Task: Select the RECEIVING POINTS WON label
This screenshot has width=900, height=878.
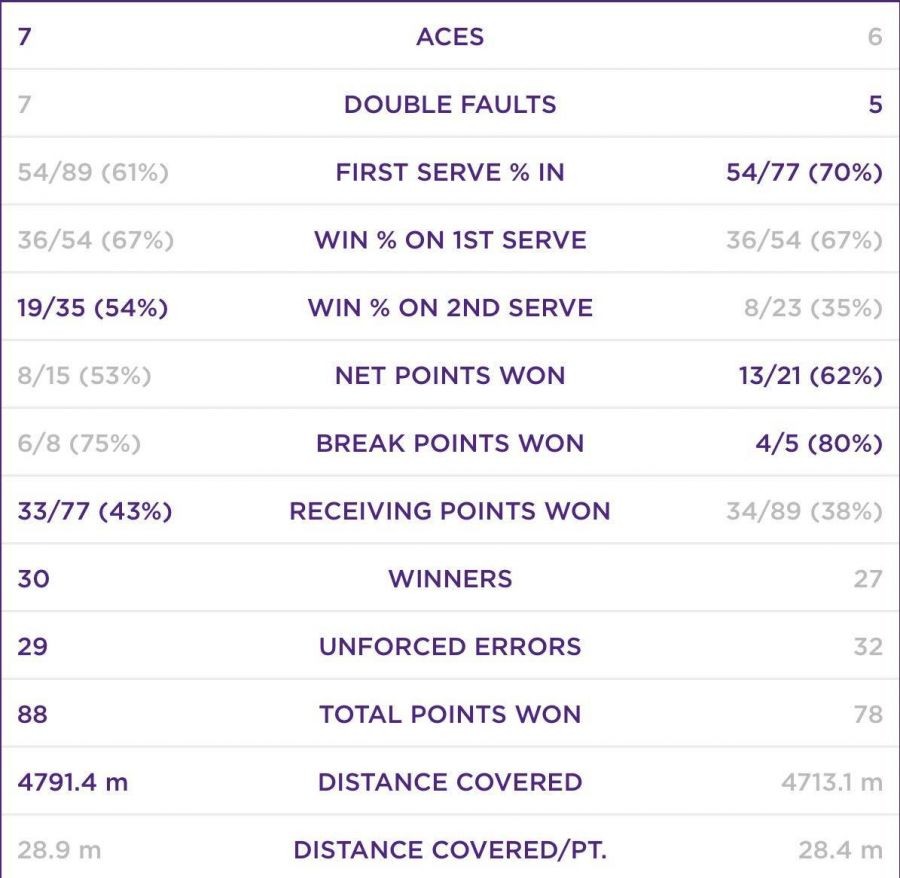Action: pyautogui.click(x=450, y=512)
